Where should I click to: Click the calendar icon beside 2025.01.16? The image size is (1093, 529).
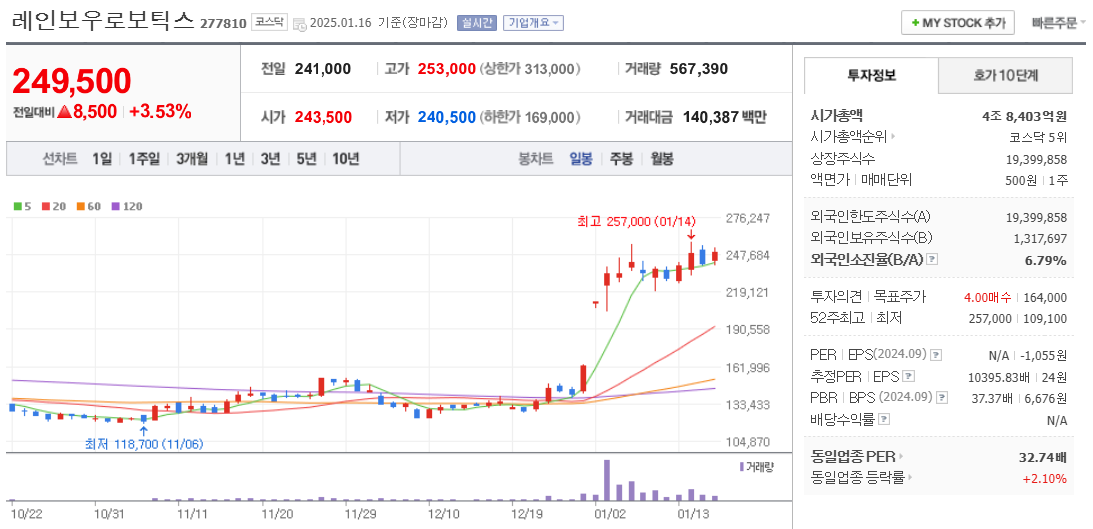pyautogui.click(x=299, y=24)
